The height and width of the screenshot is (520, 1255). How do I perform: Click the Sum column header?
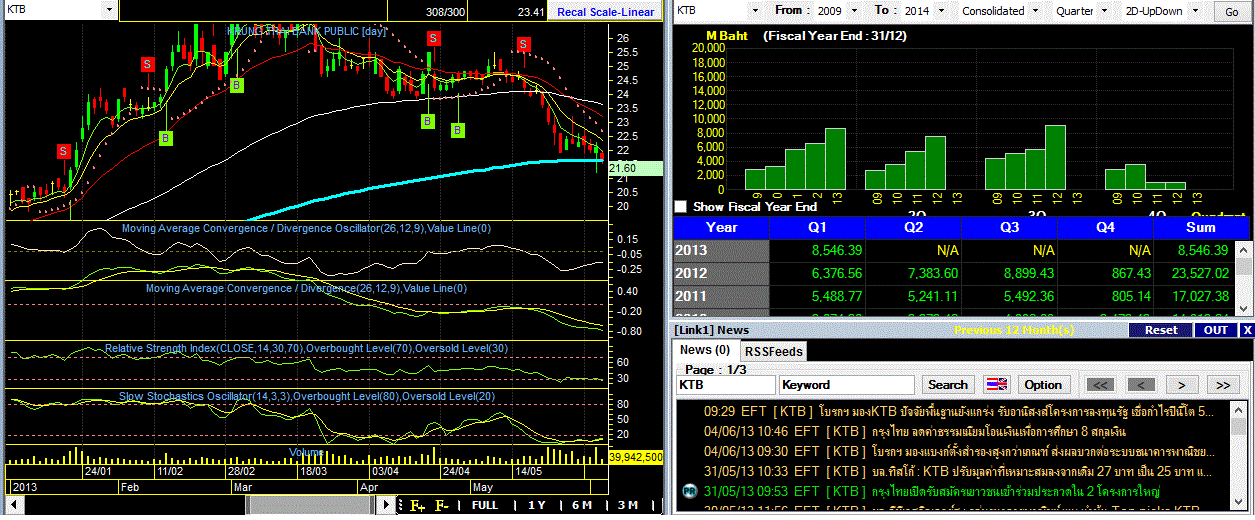point(1203,227)
